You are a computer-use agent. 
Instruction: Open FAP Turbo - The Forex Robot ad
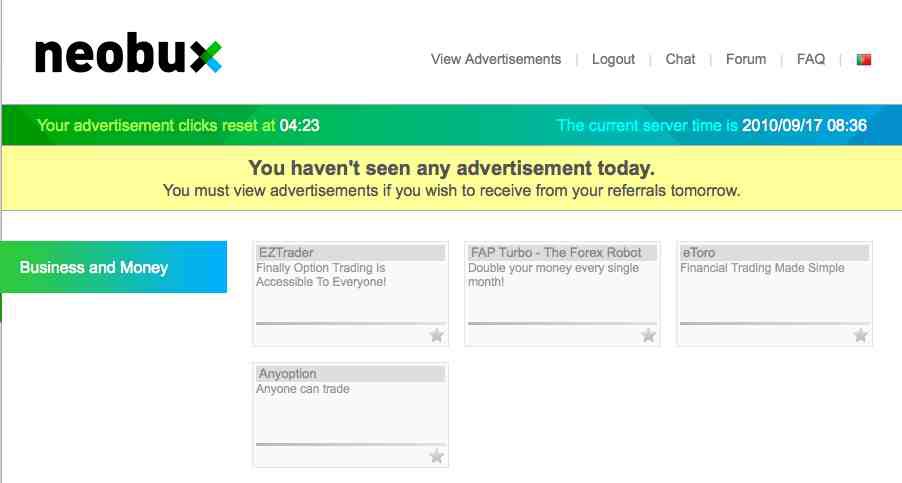(x=556, y=253)
